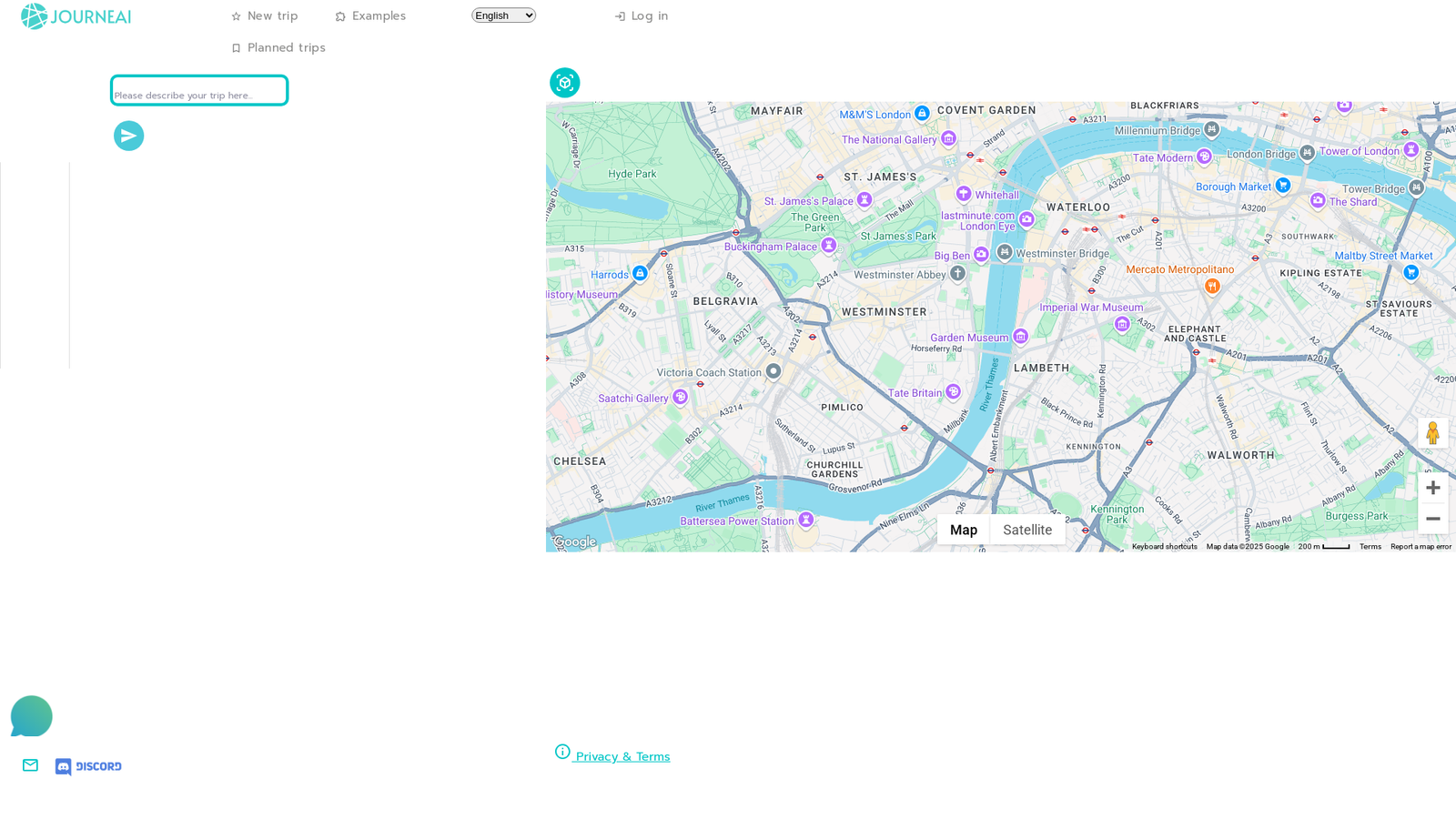
Task: Click Report a map error
Action: pyautogui.click(x=1421, y=547)
